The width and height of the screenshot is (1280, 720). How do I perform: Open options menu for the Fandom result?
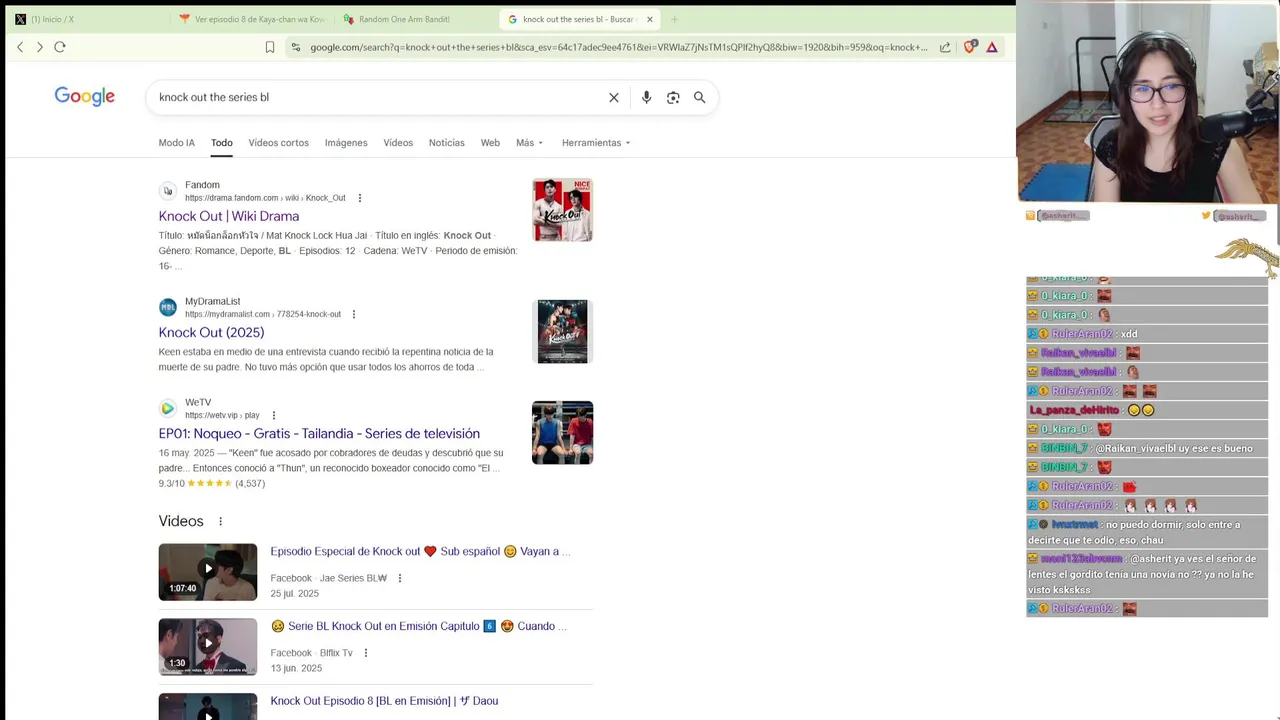[x=360, y=198]
